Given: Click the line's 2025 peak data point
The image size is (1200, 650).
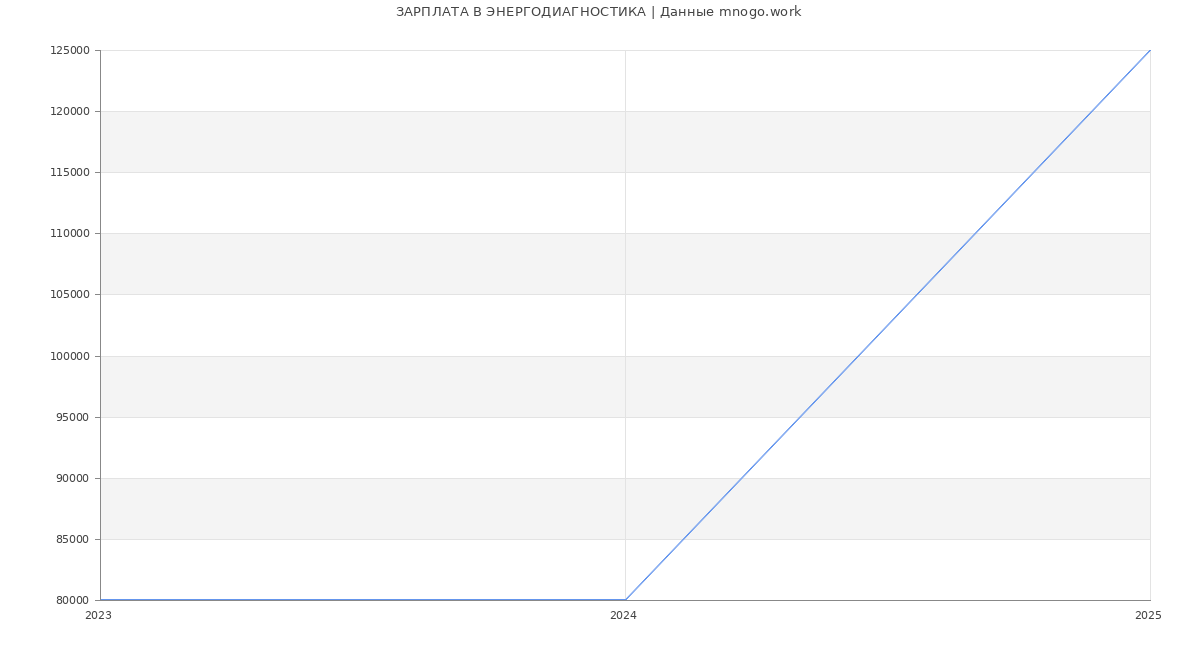Looking at the screenshot, I should 1150,50.
